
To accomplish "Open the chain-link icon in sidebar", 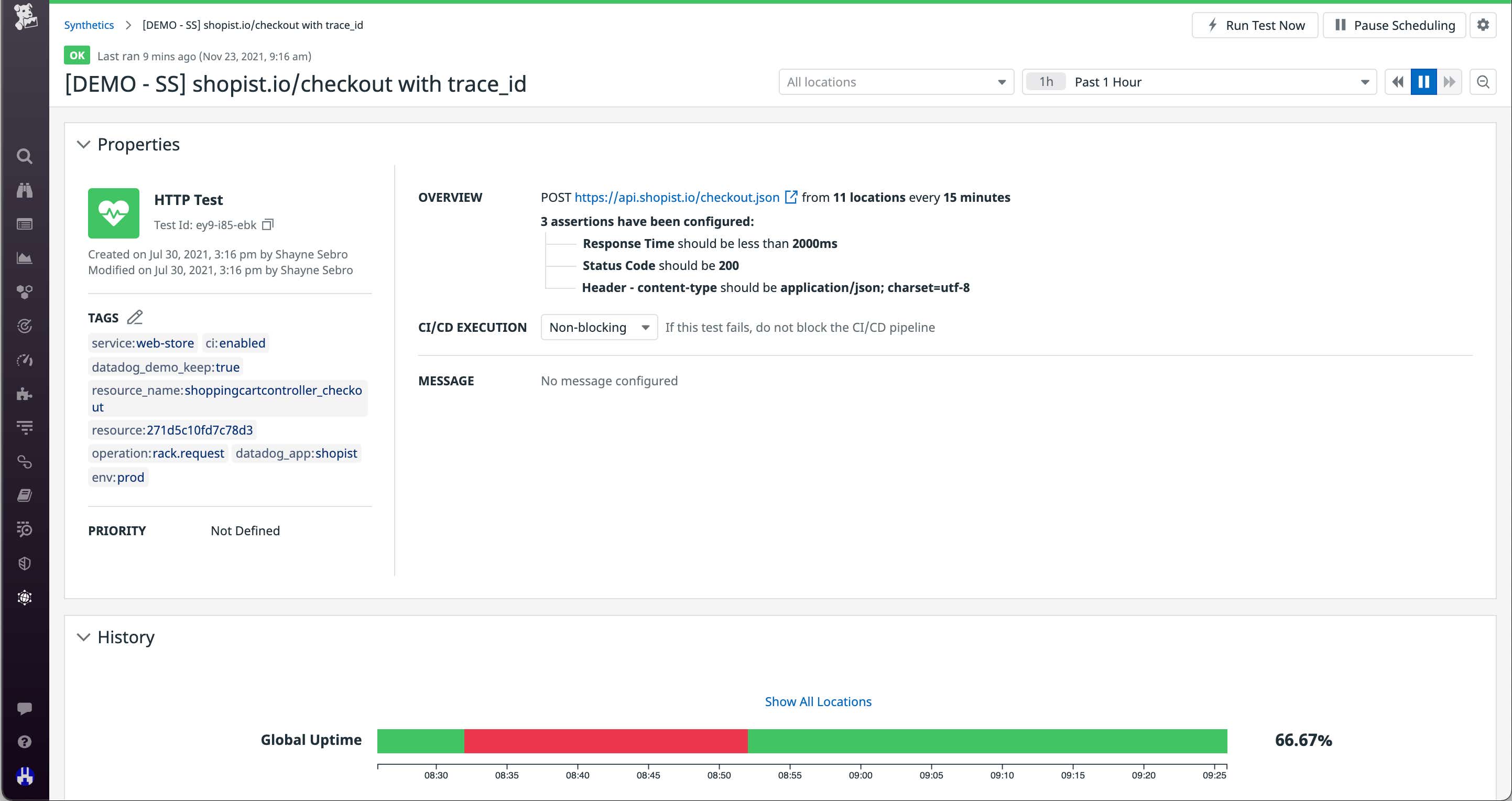I will (24, 462).
